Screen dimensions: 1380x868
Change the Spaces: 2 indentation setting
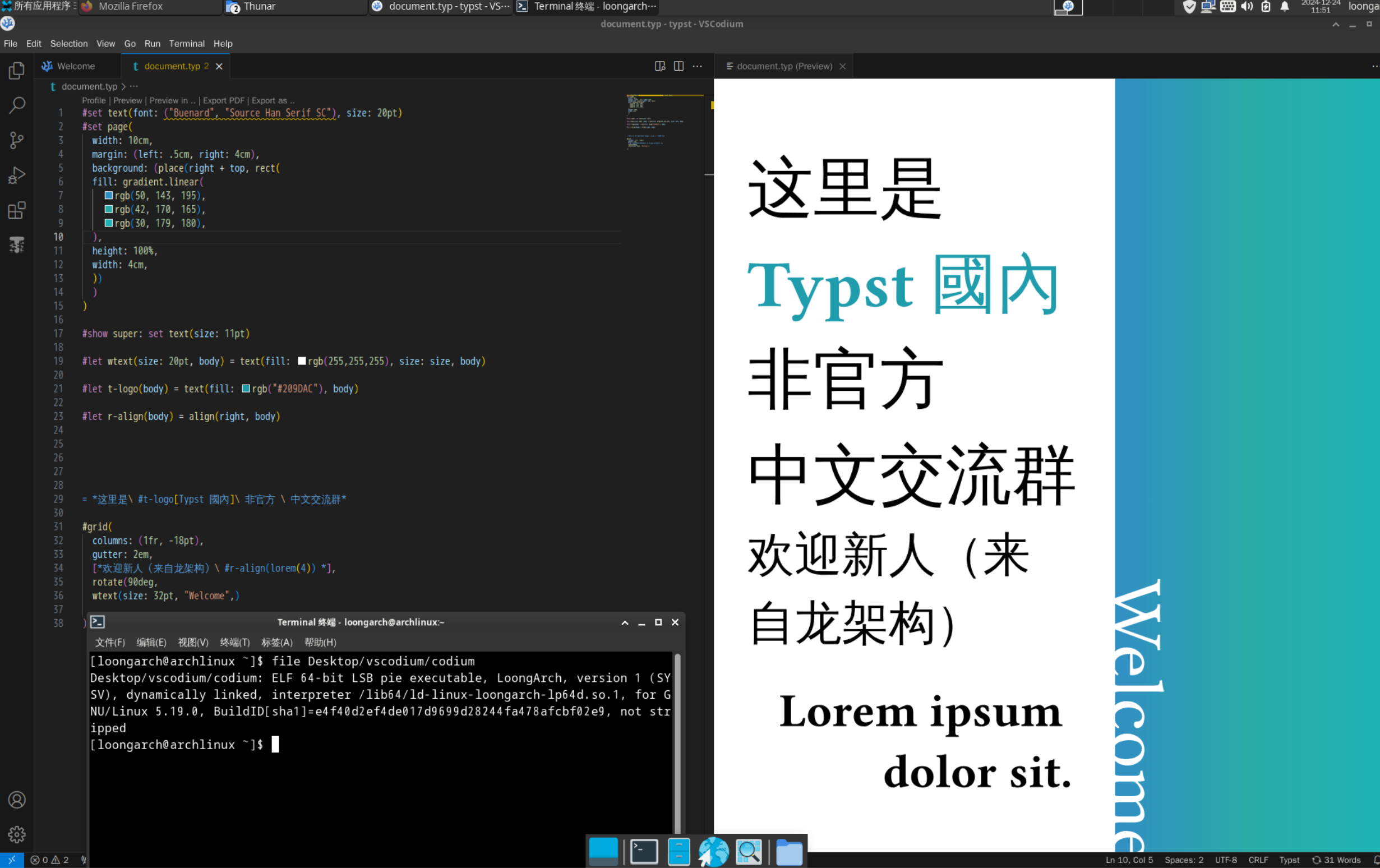point(1184,860)
